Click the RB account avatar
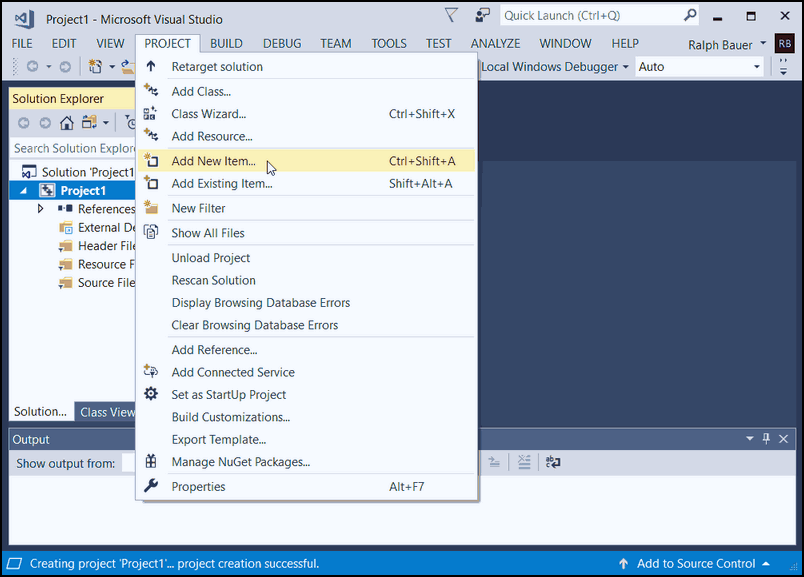 785,44
